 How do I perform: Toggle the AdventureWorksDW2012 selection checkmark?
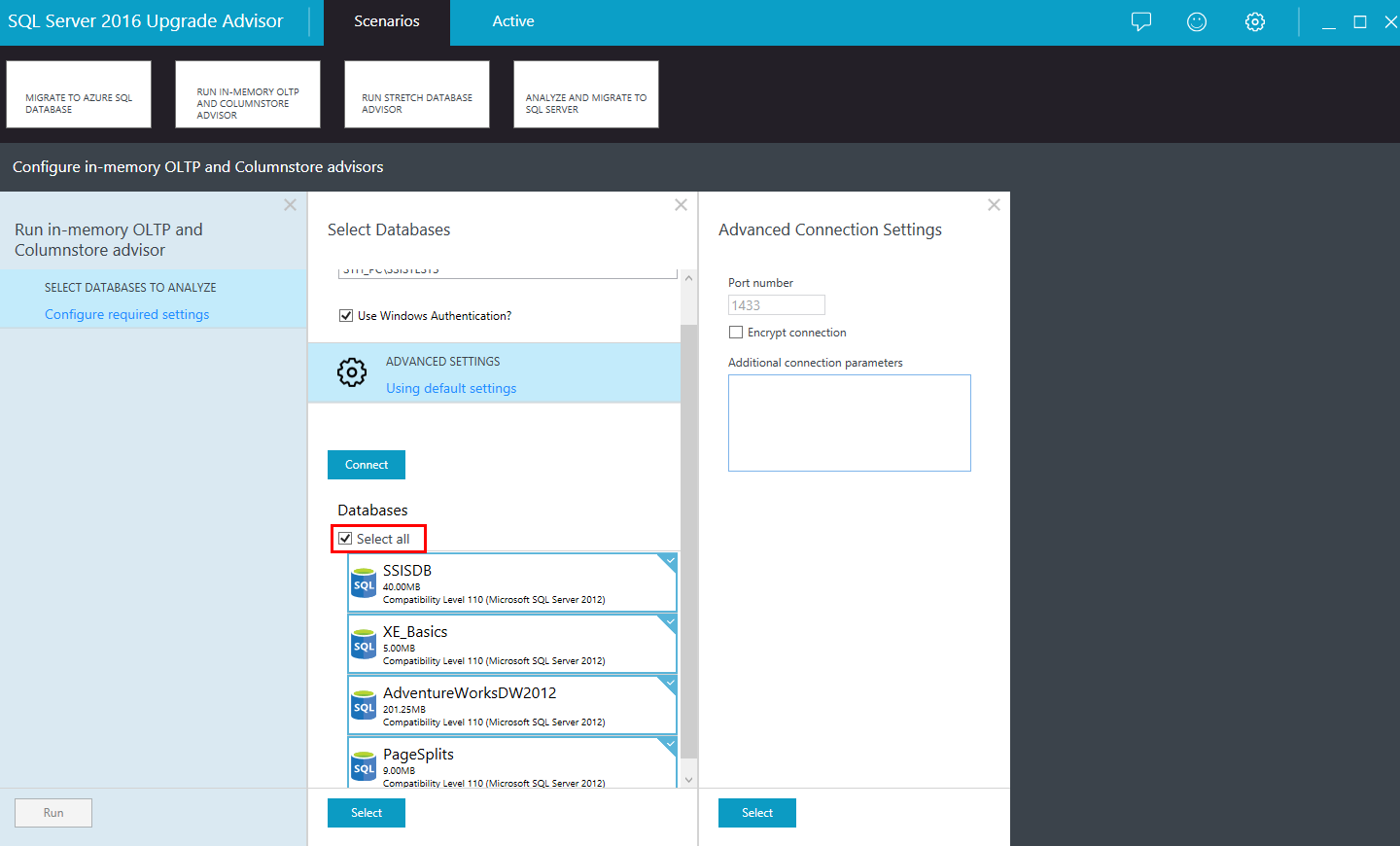pyautogui.click(x=668, y=684)
